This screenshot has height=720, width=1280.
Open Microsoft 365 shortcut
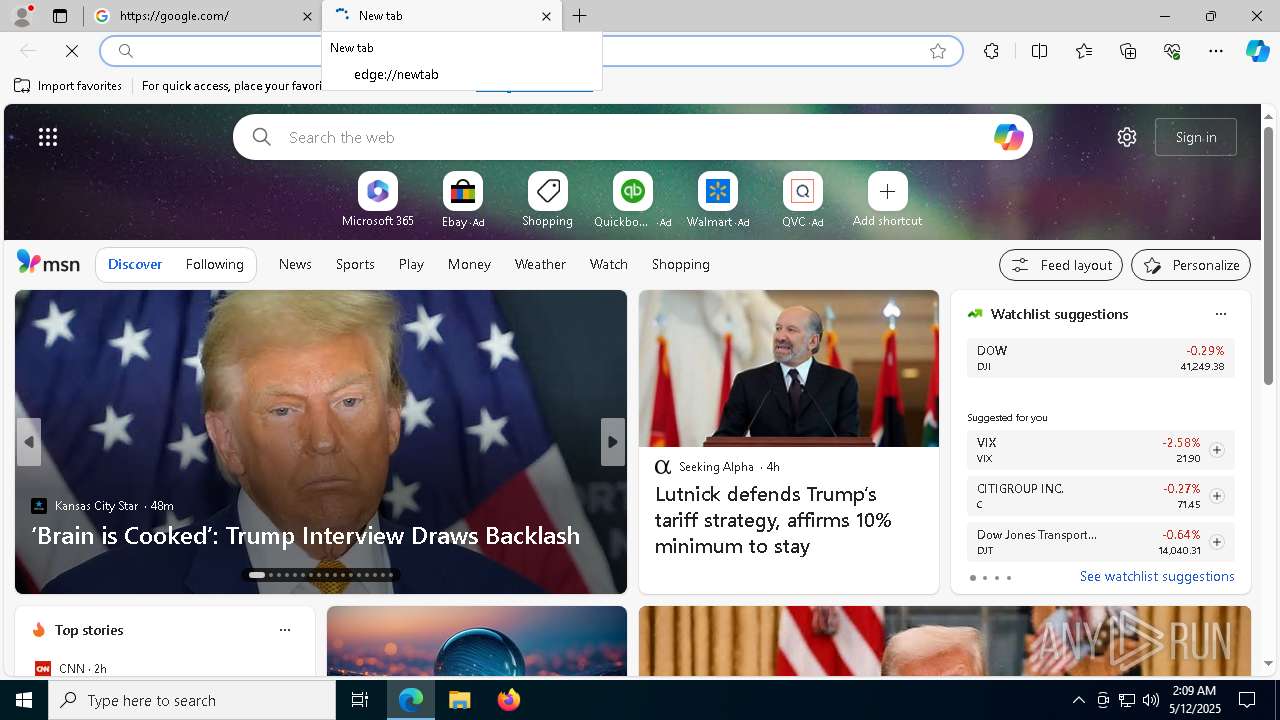(x=377, y=199)
